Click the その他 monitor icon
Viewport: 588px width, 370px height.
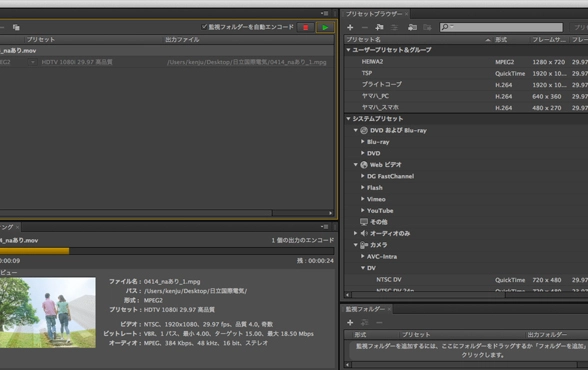coord(364,222)
